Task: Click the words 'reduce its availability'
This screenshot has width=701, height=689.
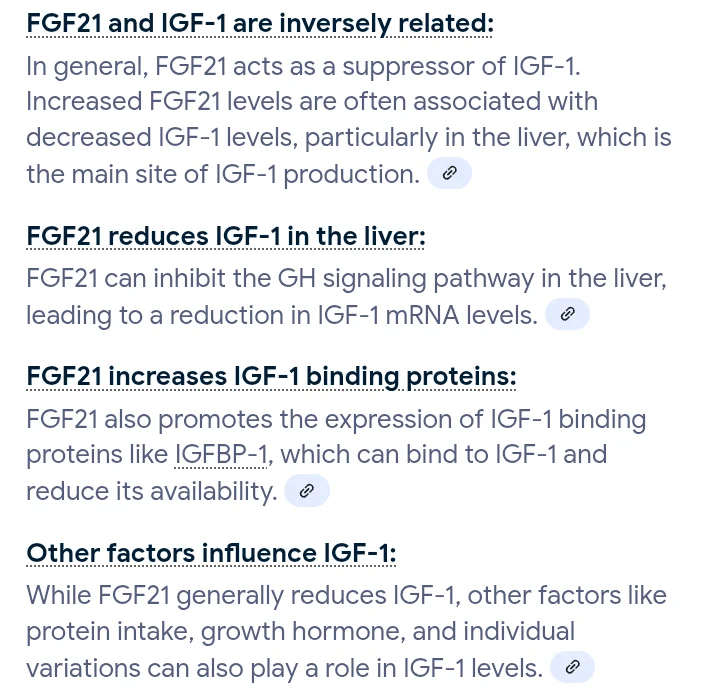Action: point(152,491)
